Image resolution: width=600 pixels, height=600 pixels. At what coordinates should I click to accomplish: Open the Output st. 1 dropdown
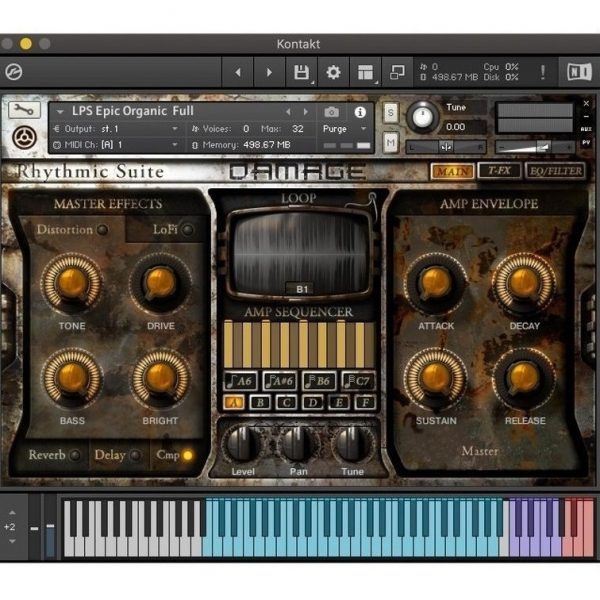pyautogui.click(x=116, y=129)
